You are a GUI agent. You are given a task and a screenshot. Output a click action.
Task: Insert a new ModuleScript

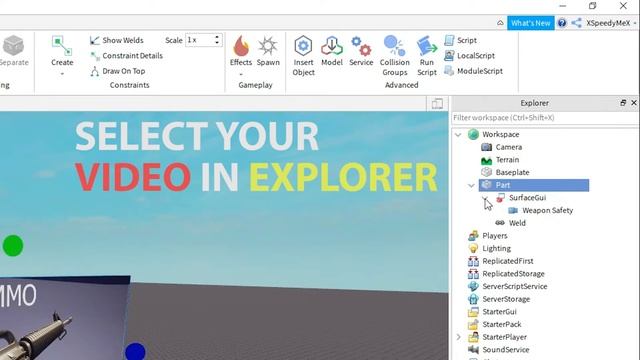click(473, 71)
